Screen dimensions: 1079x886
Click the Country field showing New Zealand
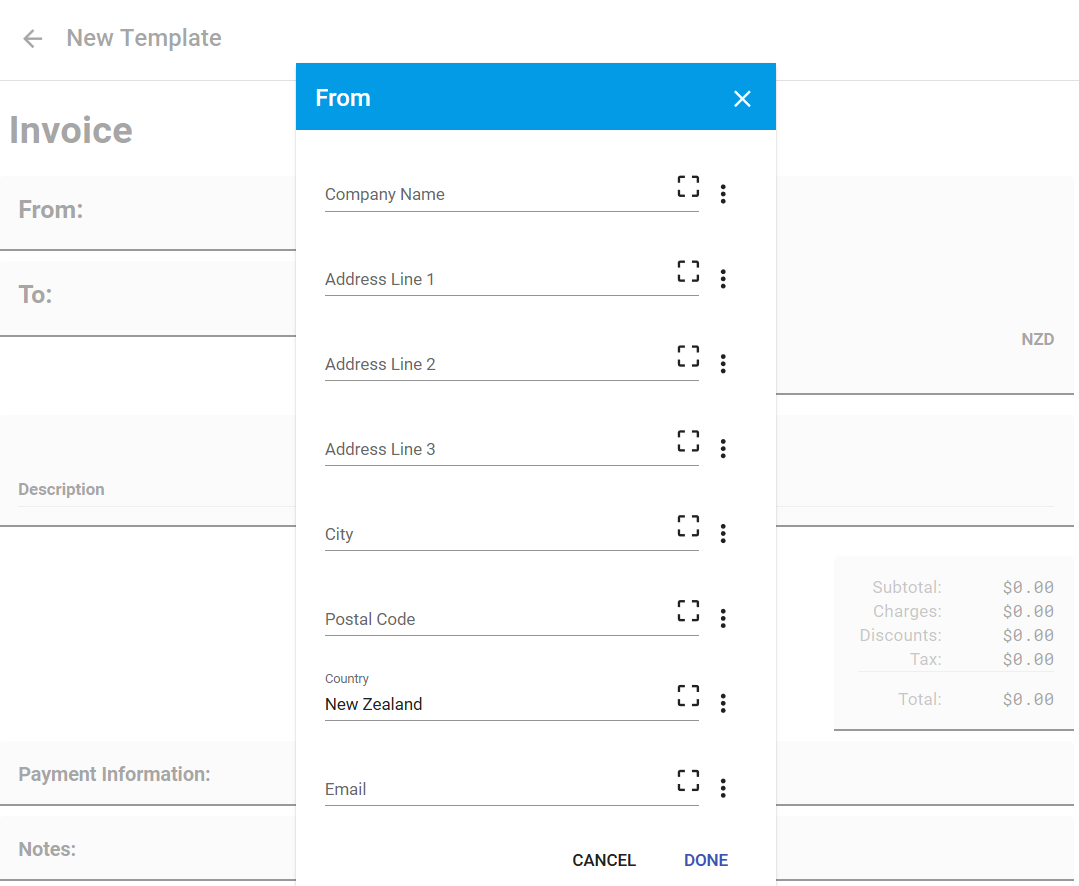coord(497,704)
